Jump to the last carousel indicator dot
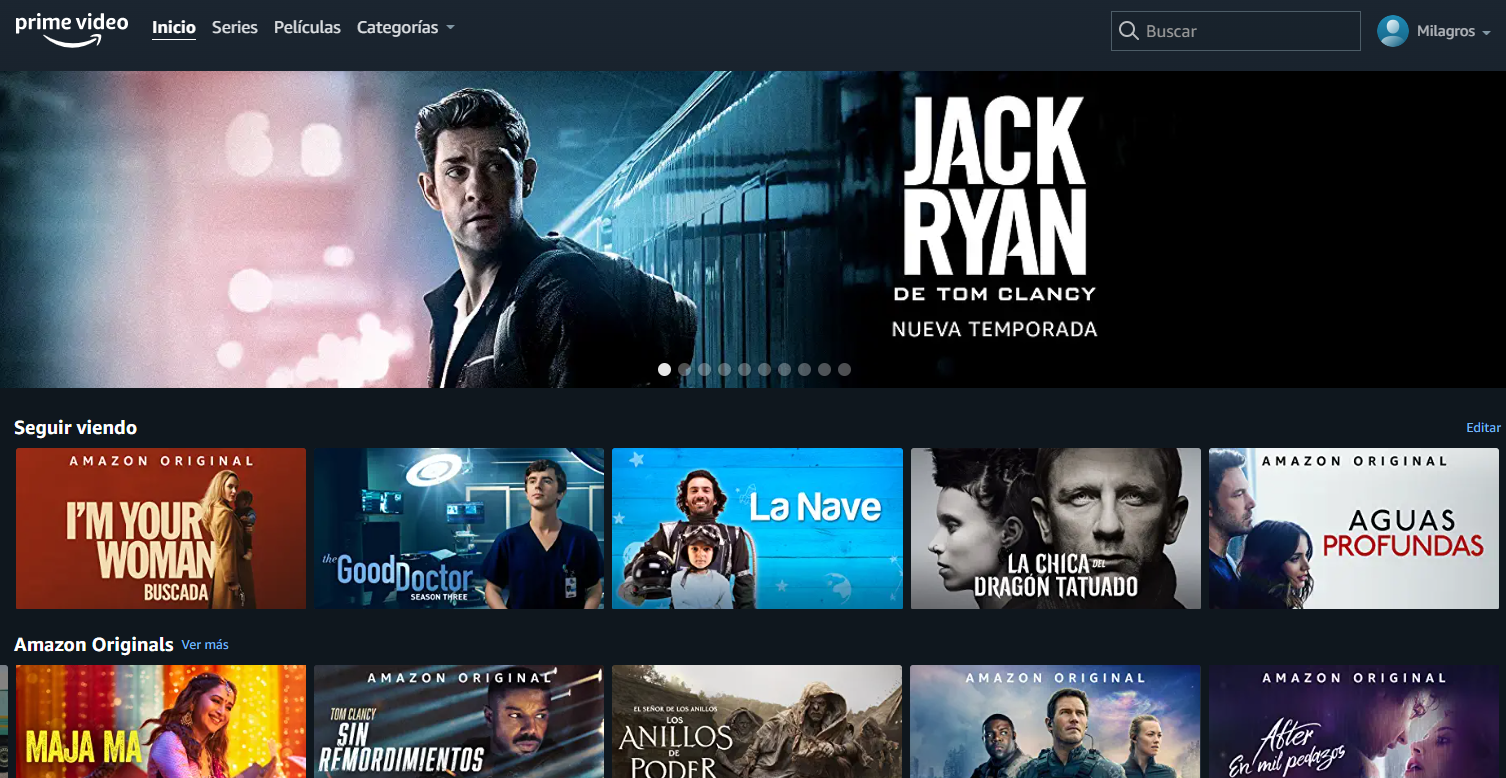 pos(844,369)
